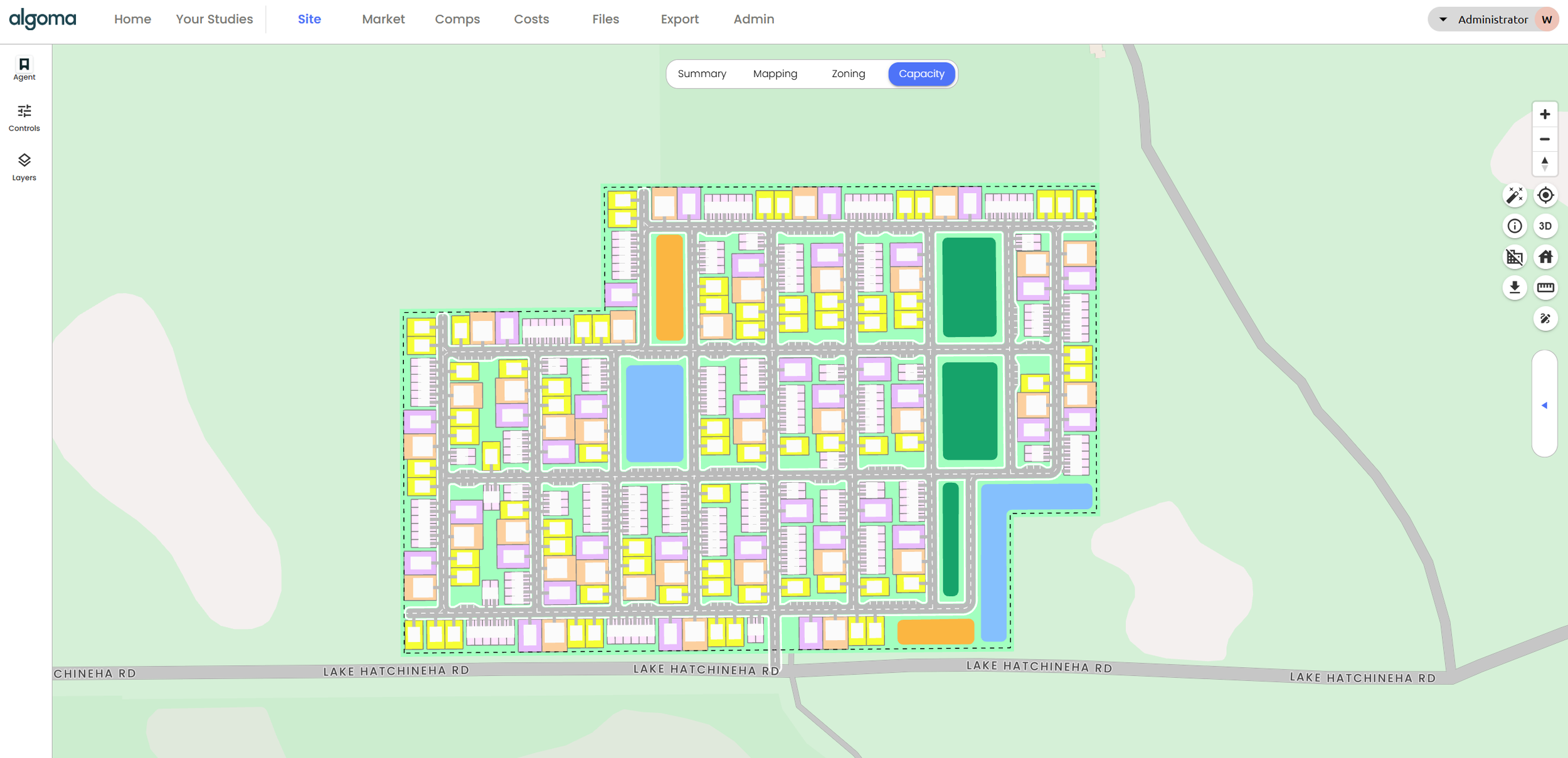
Task: Open the Admin section
Action: pyautogui.click(x=753, y=19)
